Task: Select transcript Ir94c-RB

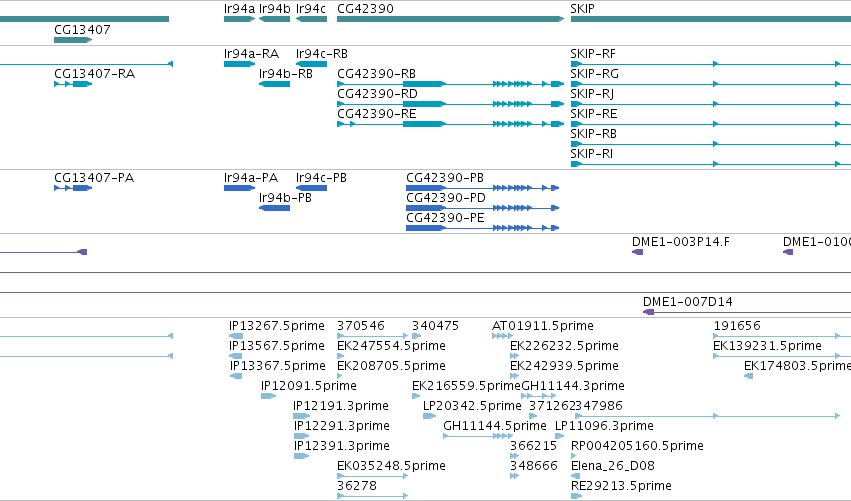Action: click(312, 64)
